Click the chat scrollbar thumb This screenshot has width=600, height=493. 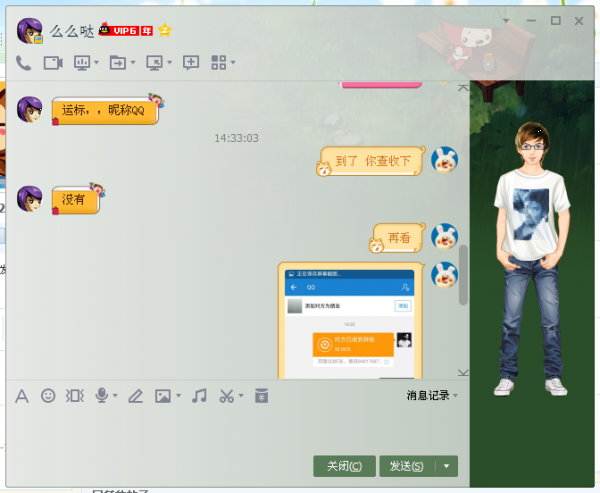[x=463, y=275]
